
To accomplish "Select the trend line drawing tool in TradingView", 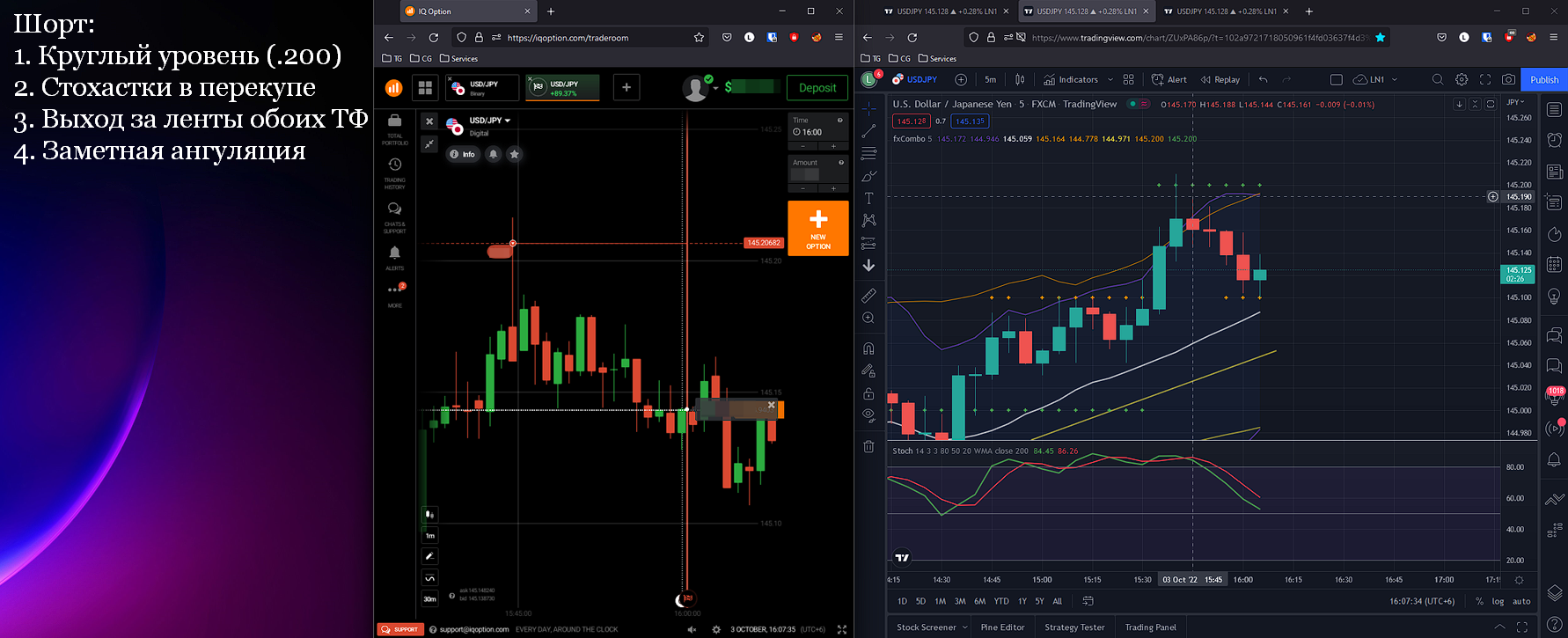I will tap(868, 130).
